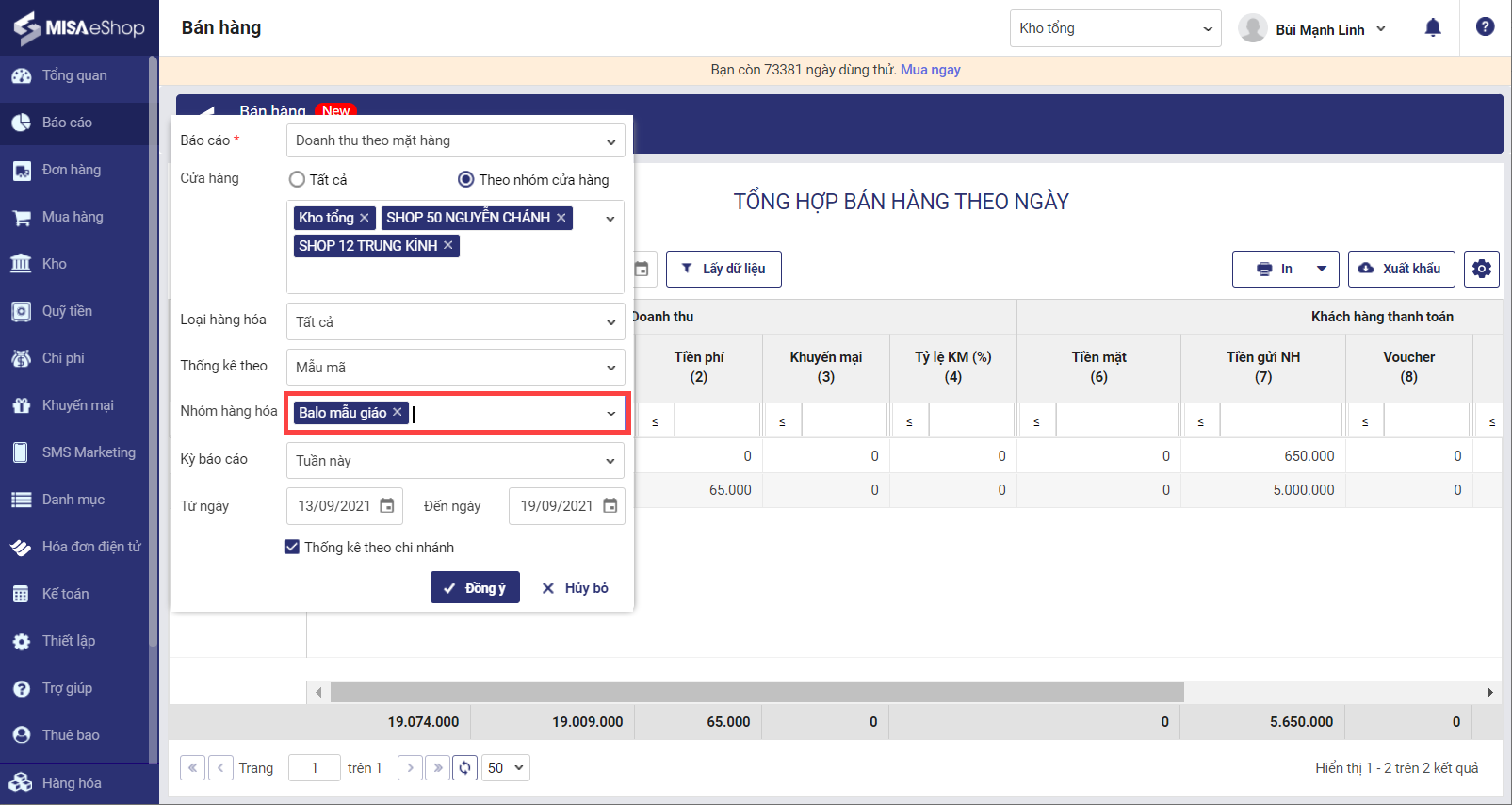Select Theo nhóm cửa hàng radio option
Screen dimensions: 1512x805
(x=465, y=179)
